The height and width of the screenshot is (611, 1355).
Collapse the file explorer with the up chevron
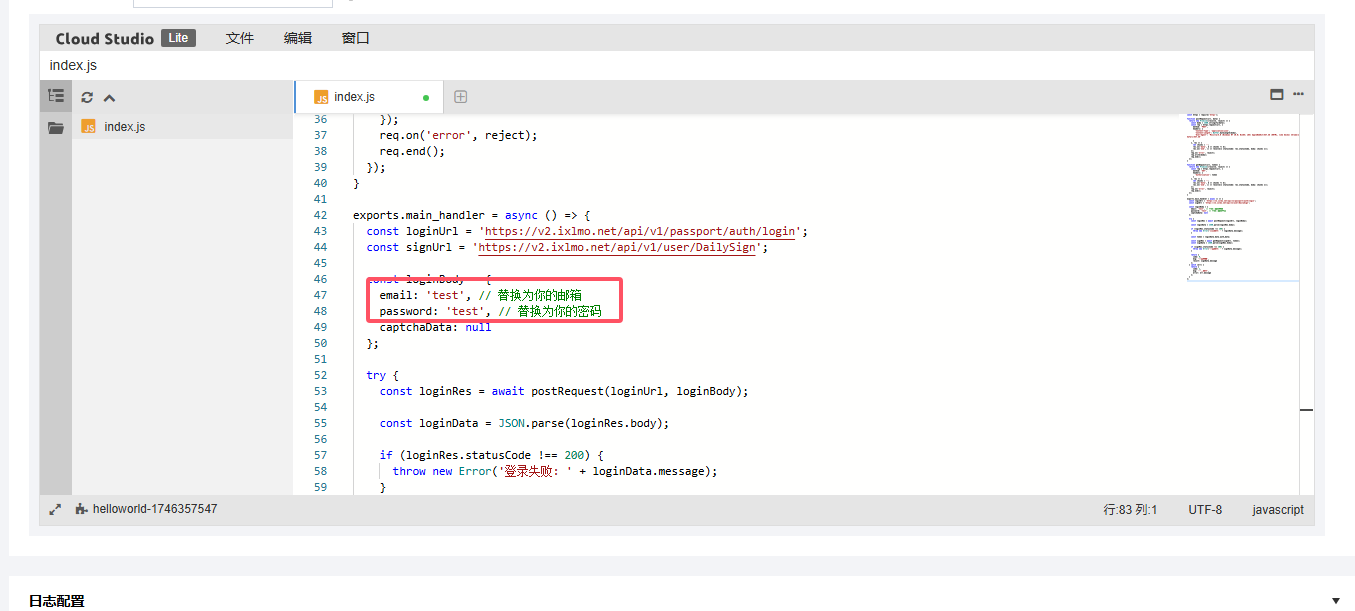point(110,98)
